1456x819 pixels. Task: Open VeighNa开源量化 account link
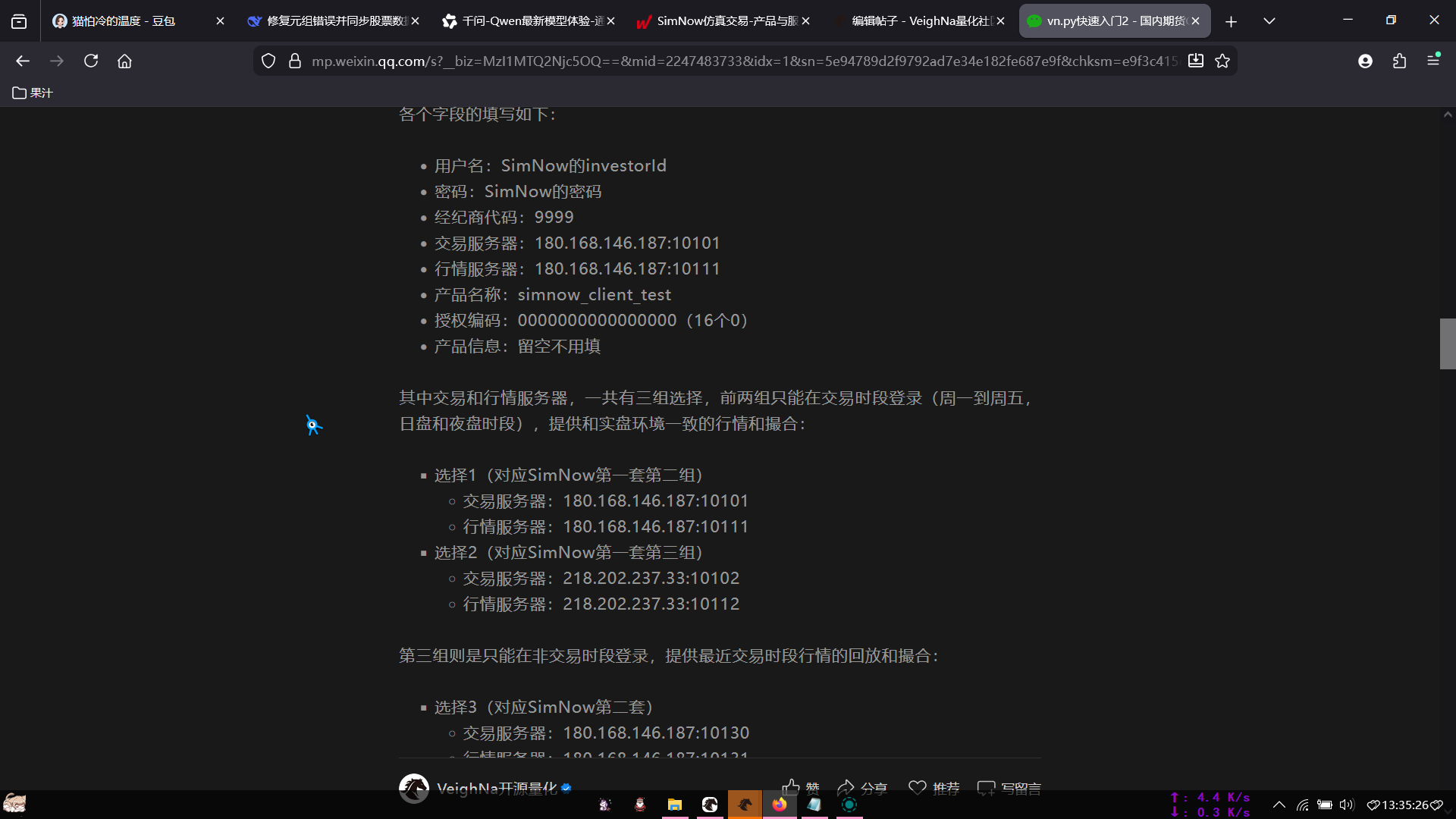pos(496,788)
